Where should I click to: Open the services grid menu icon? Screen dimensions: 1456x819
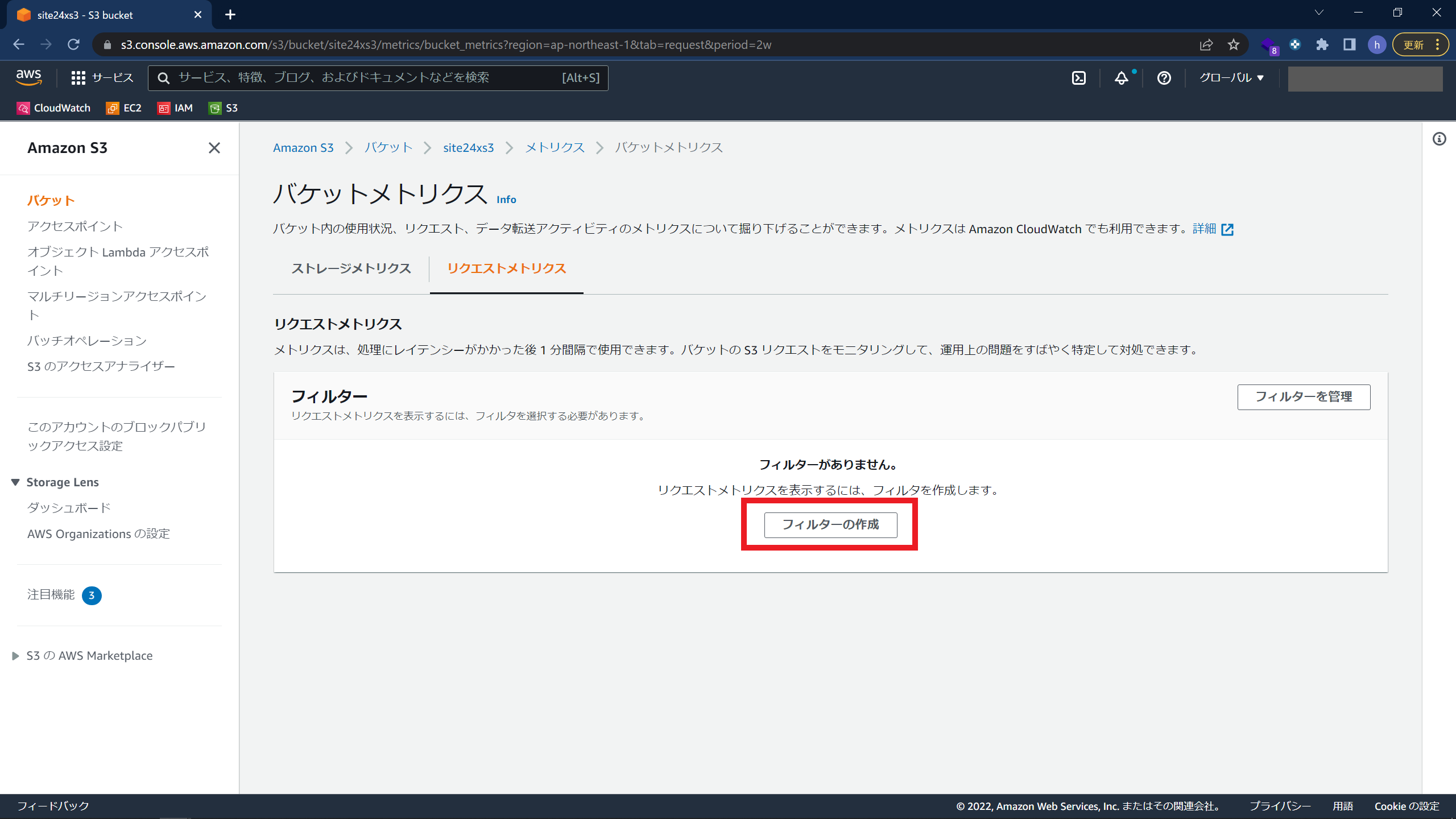[78, 78]
